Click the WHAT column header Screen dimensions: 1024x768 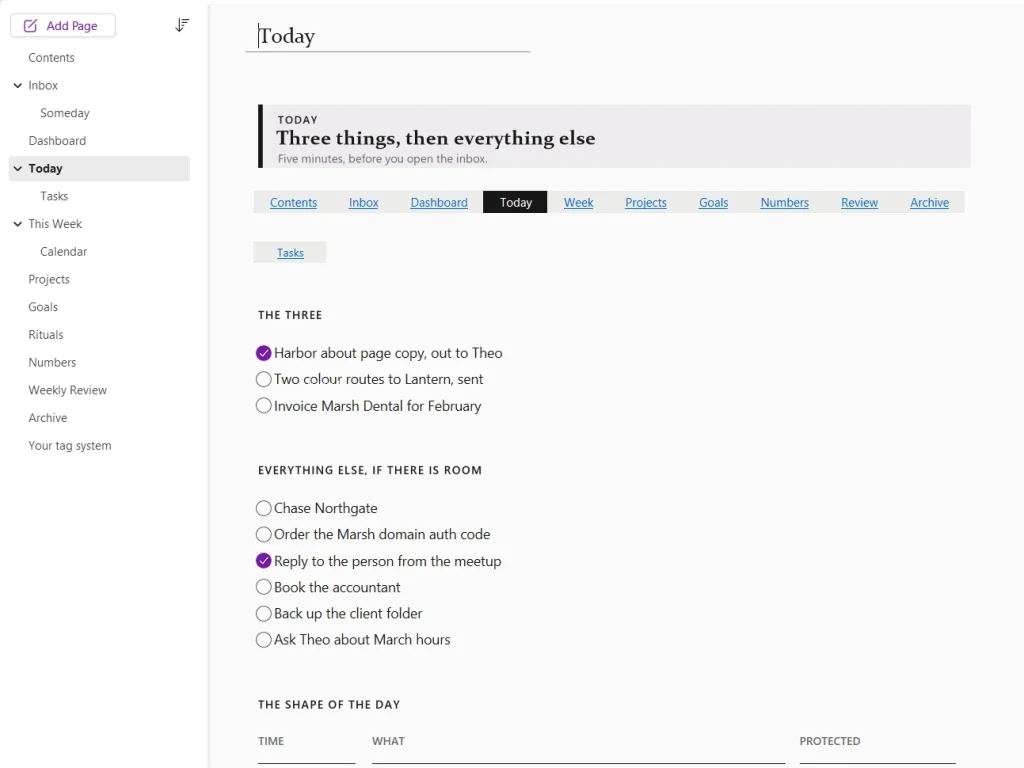[388, 741]
